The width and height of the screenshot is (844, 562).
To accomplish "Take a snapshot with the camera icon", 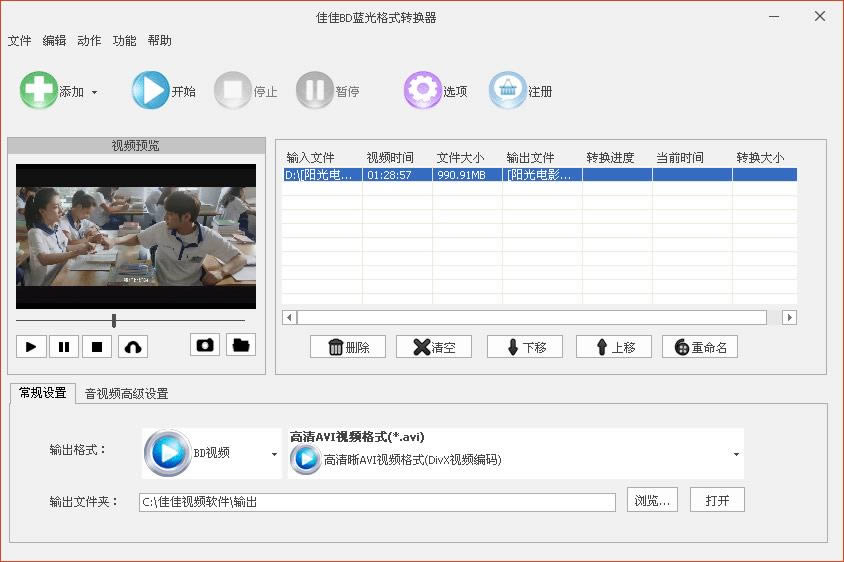I will pyautogui.click(x=205, y=345).
